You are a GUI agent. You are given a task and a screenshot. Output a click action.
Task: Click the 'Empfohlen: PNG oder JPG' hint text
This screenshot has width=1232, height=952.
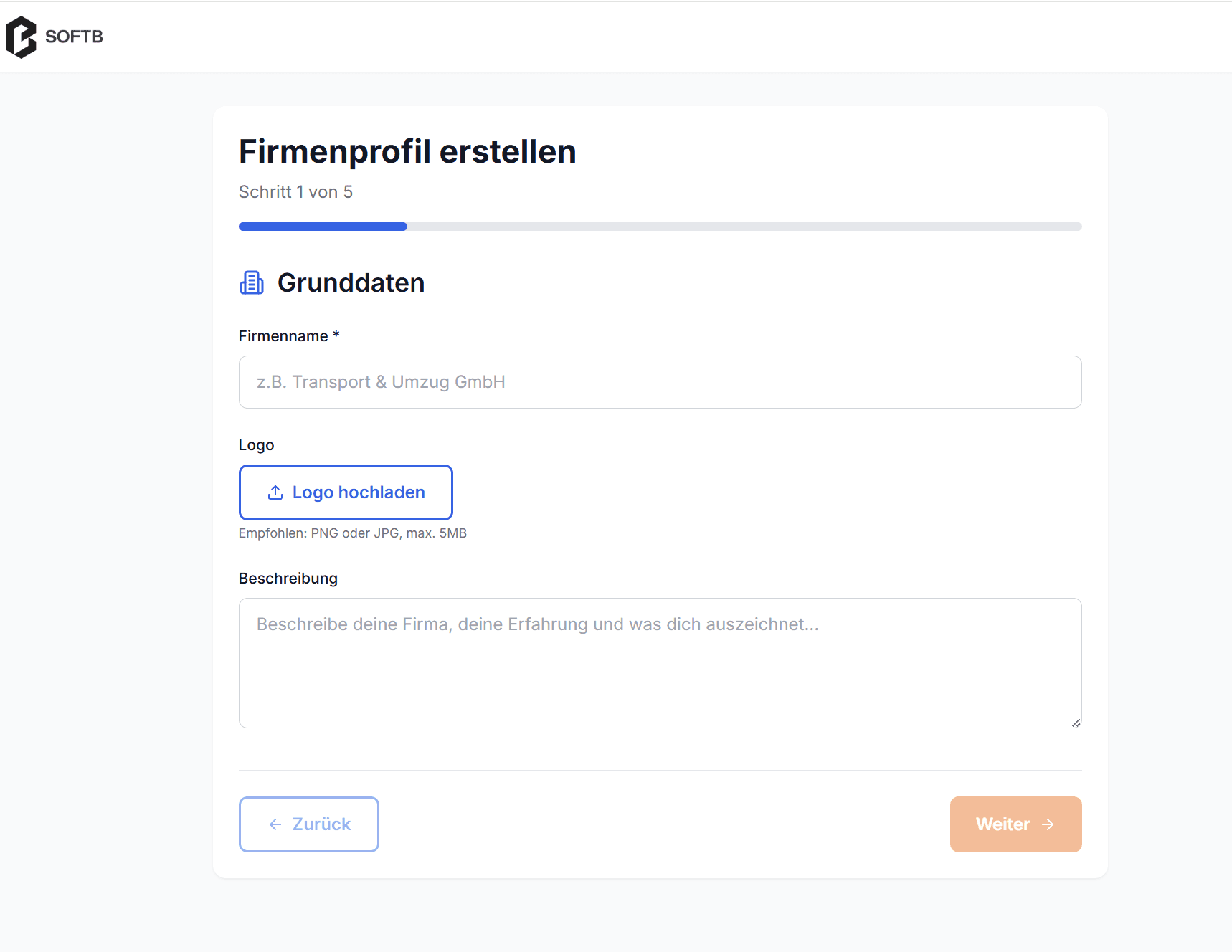[353, 533]
